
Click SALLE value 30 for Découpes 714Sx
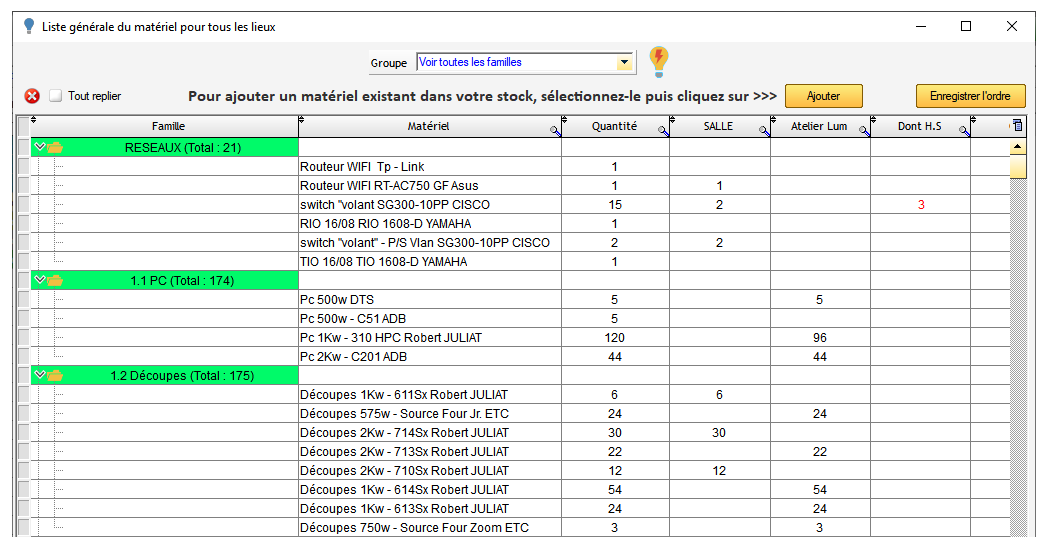tap(718, 433)
